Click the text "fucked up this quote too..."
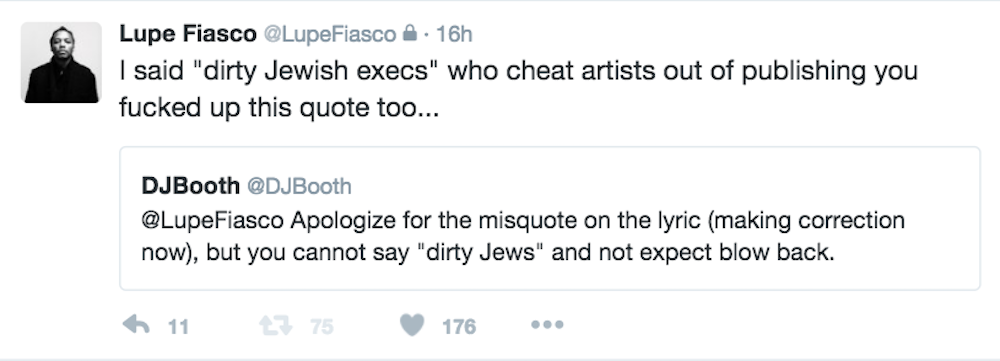This screenshot has width=1000, height=361. pyautogui.click(x=279, y=107)
